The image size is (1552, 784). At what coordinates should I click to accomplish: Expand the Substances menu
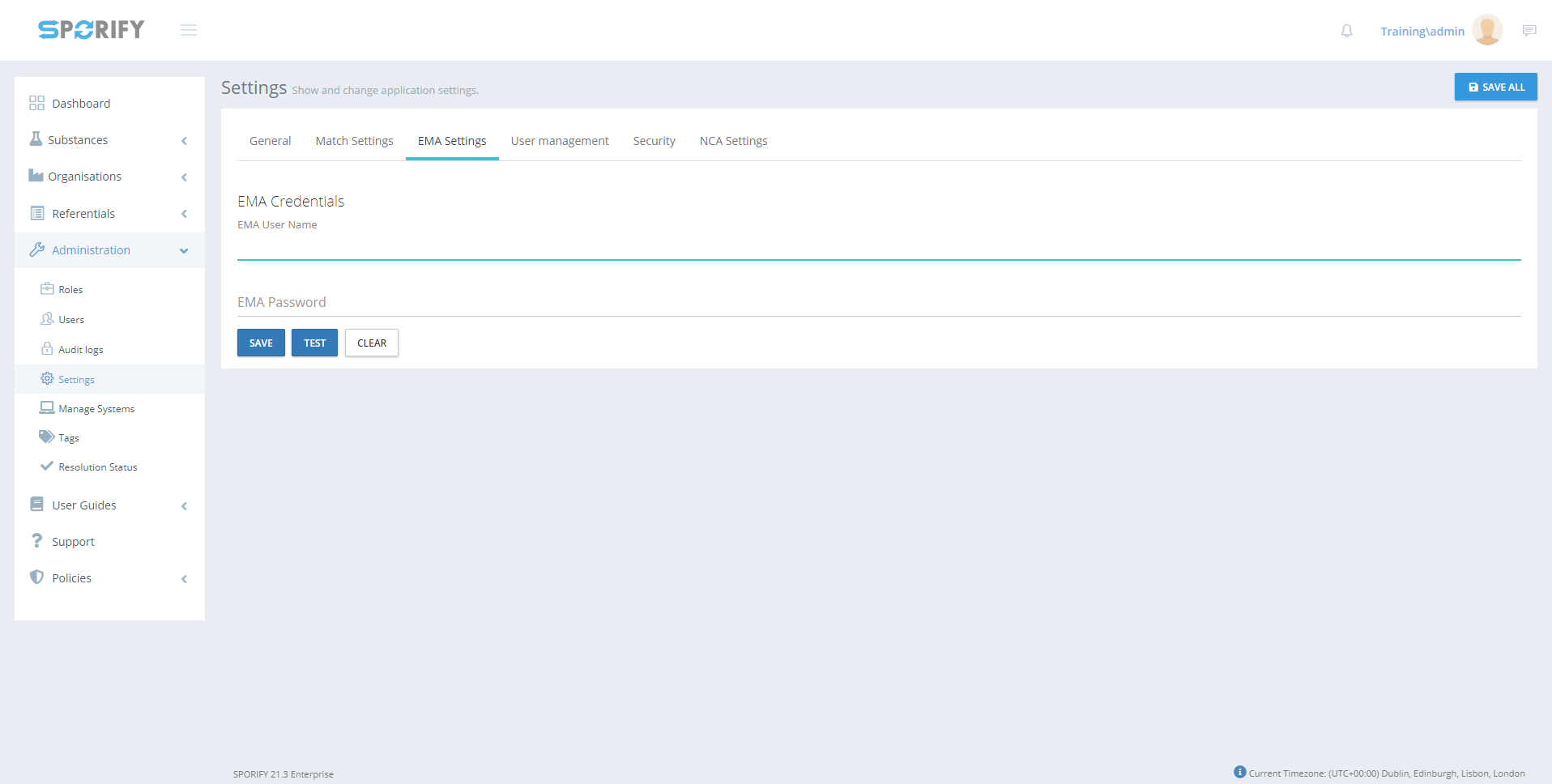click(78, 140)
